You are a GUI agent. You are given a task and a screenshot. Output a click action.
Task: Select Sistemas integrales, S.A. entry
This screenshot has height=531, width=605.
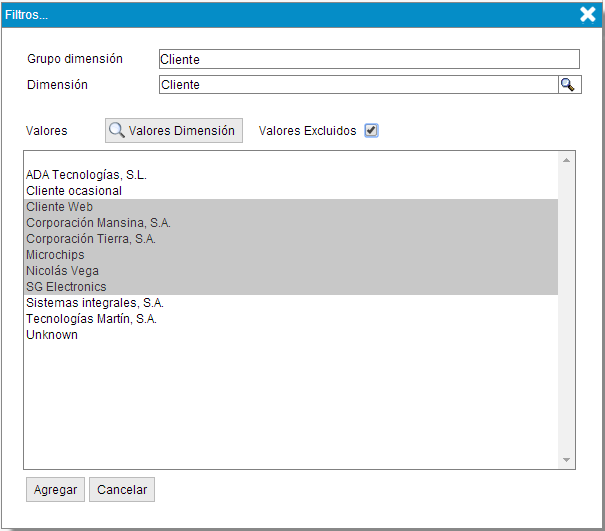[95, 303]
